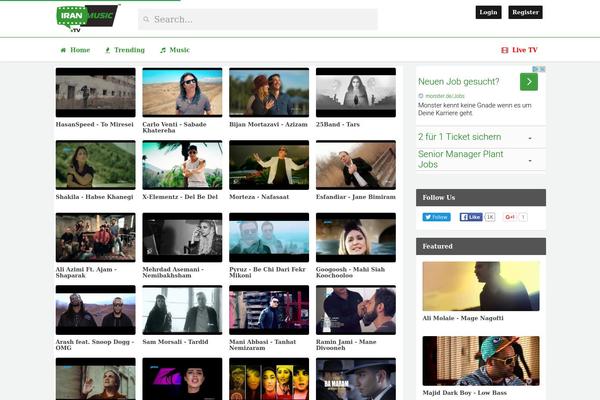Open Mani Abbasi - Tanhat Nemizaram thumbnail
The height and width of the screenshot is (400, 600).
269,310
